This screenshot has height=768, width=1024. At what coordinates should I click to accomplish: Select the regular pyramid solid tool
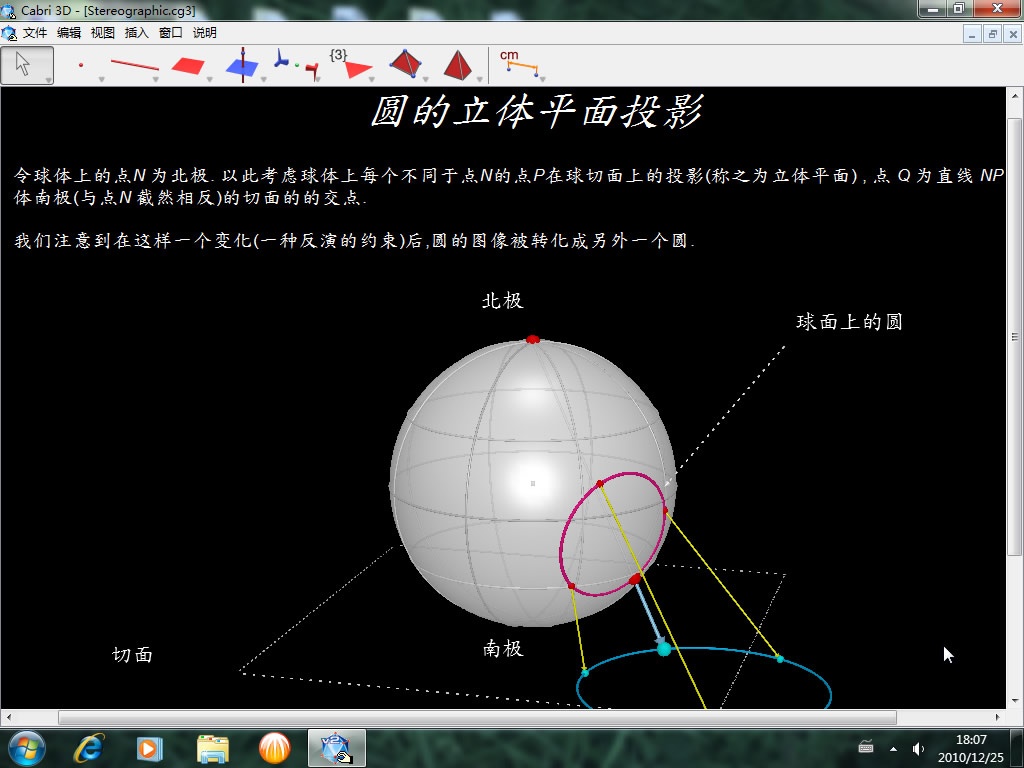click(x=458, y=65)
